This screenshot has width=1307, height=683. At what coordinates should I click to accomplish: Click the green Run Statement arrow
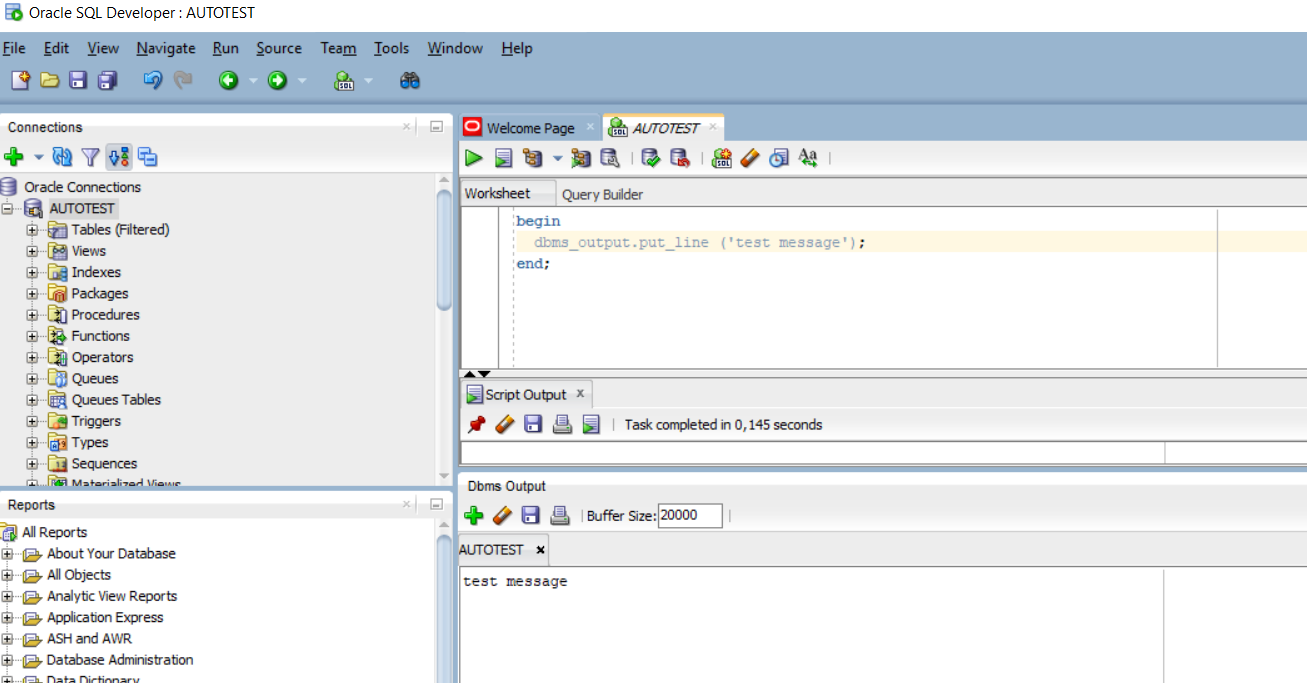[474, 158]
